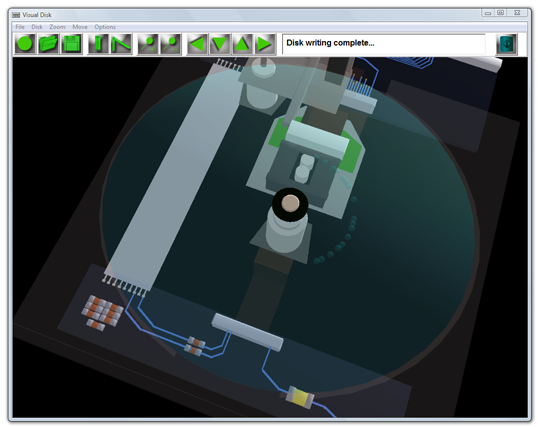Viewport: 538px width, 427px height.
Task: Click the yellow component on the circuit board
Action: point(300,397)
